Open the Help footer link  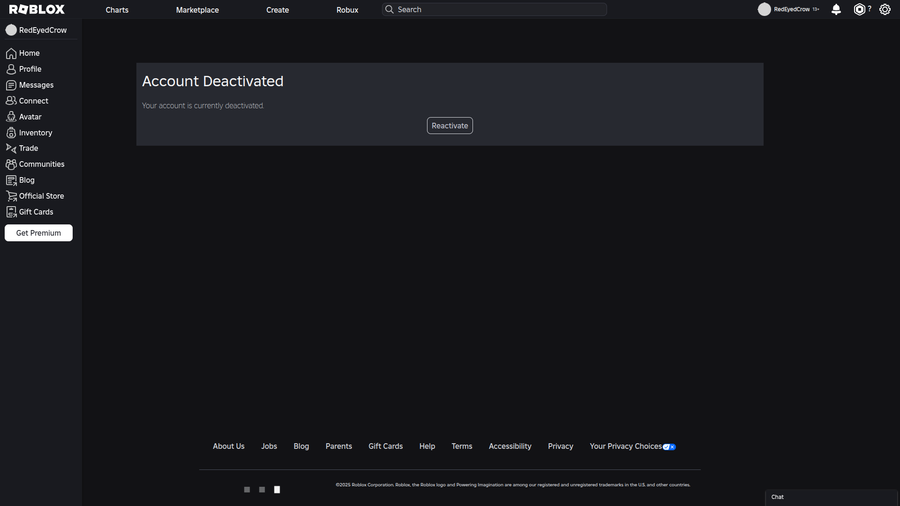pos(427,446)
